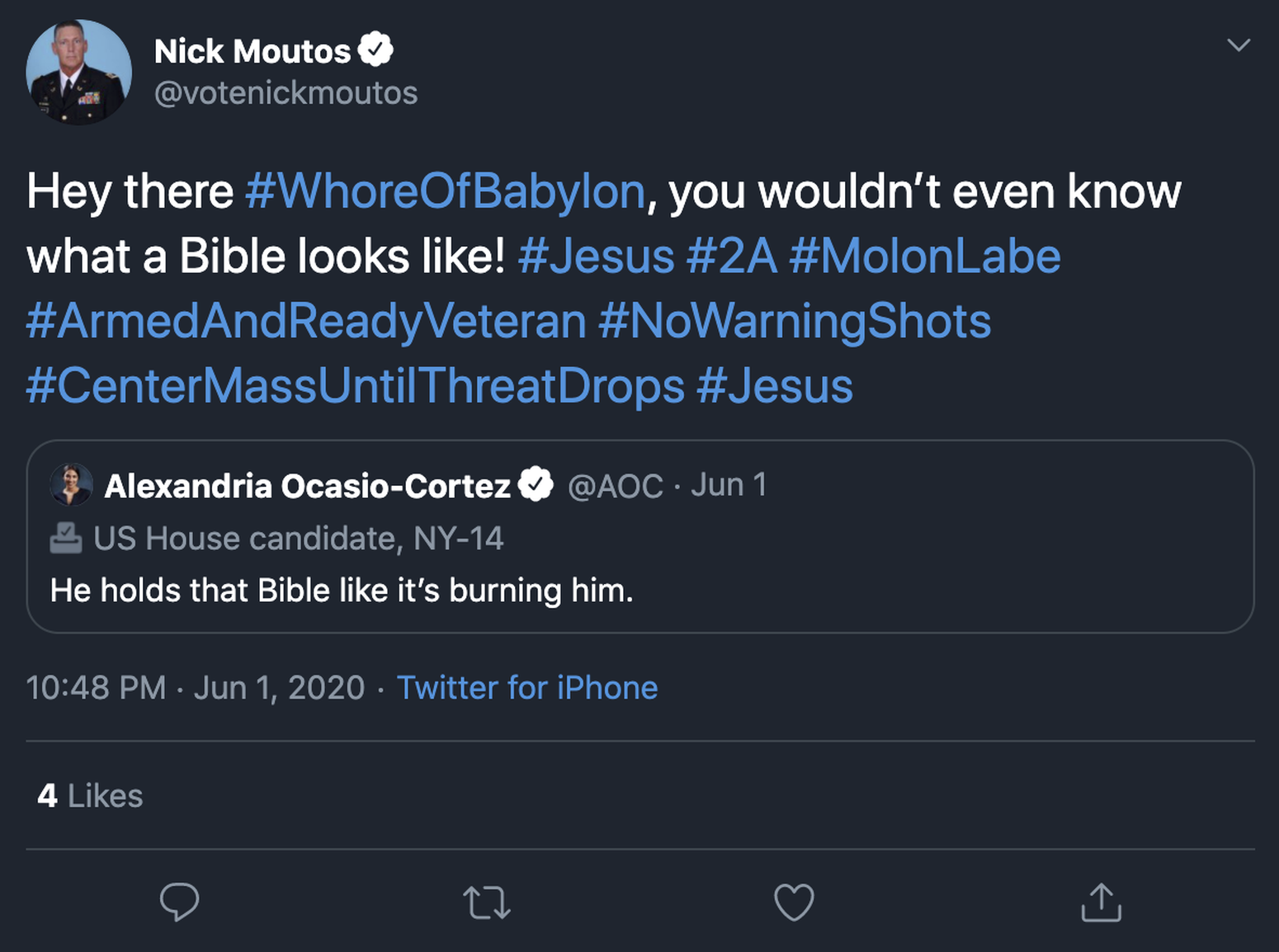Open Nick Moutos profile picture
This screenshot has width=1279, height=952.
[x=78, y=73]
